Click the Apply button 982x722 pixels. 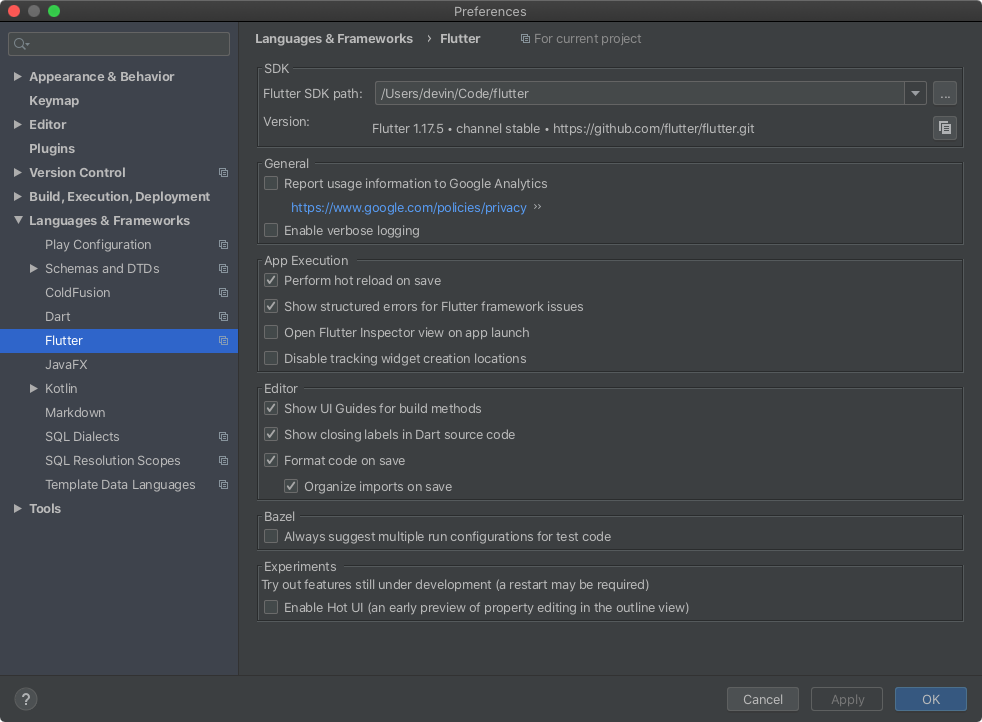tap(846, 699)
